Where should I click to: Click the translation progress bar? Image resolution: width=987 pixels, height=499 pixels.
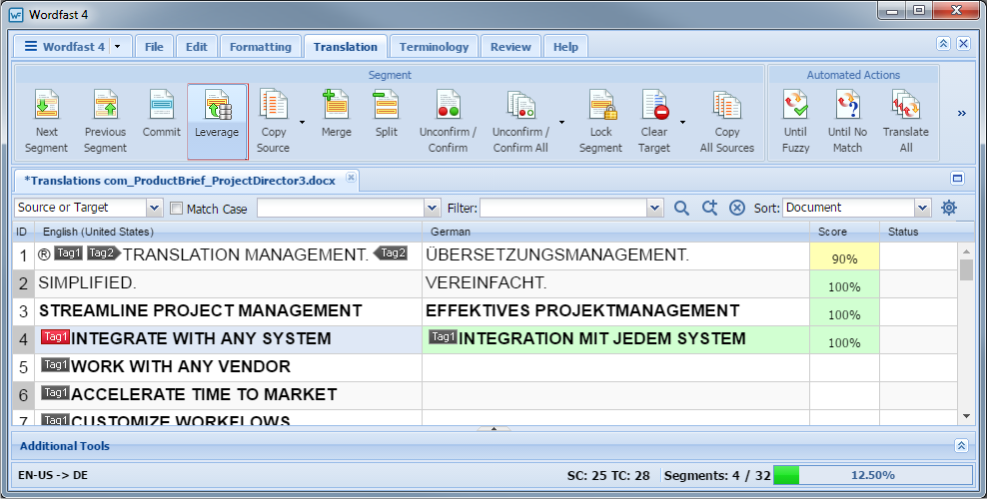(872, 475)
